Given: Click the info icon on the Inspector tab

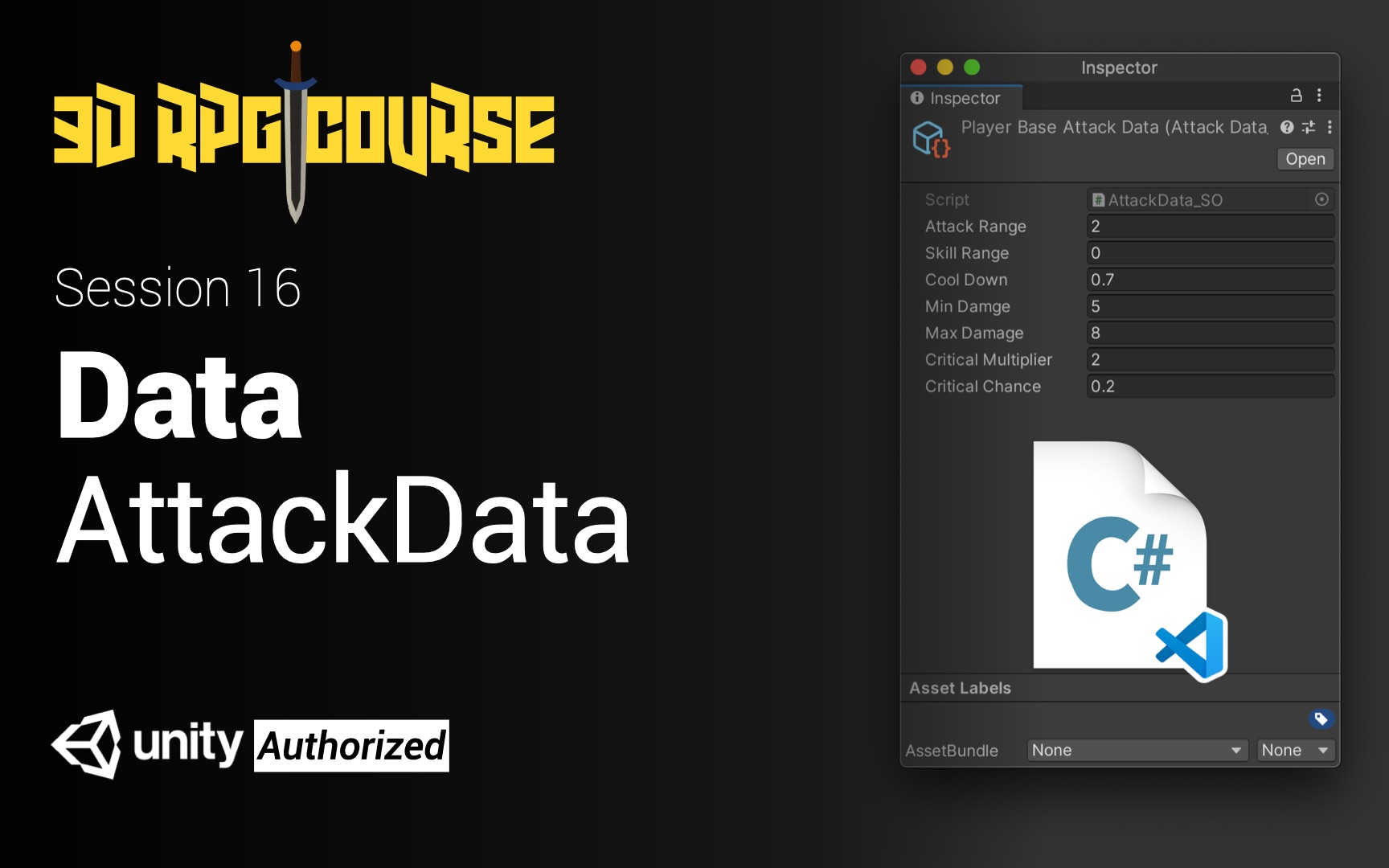Looking at the screenshot, I should (x=916, y=97).
